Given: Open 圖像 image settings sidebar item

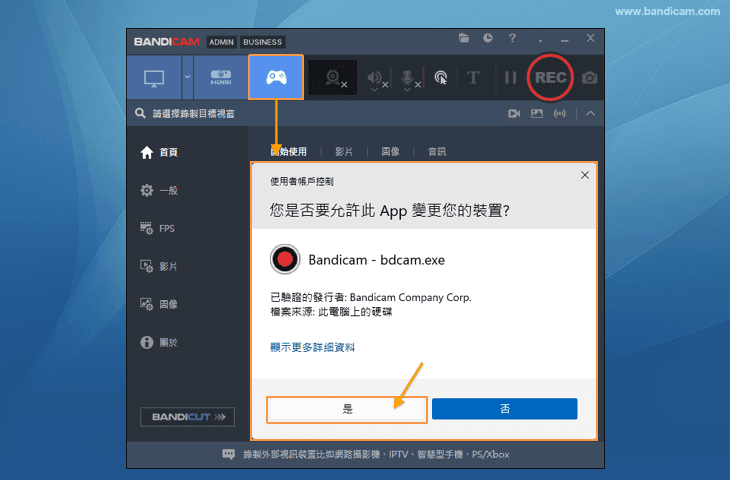Looking at the screenshot, I should point(159,304).
